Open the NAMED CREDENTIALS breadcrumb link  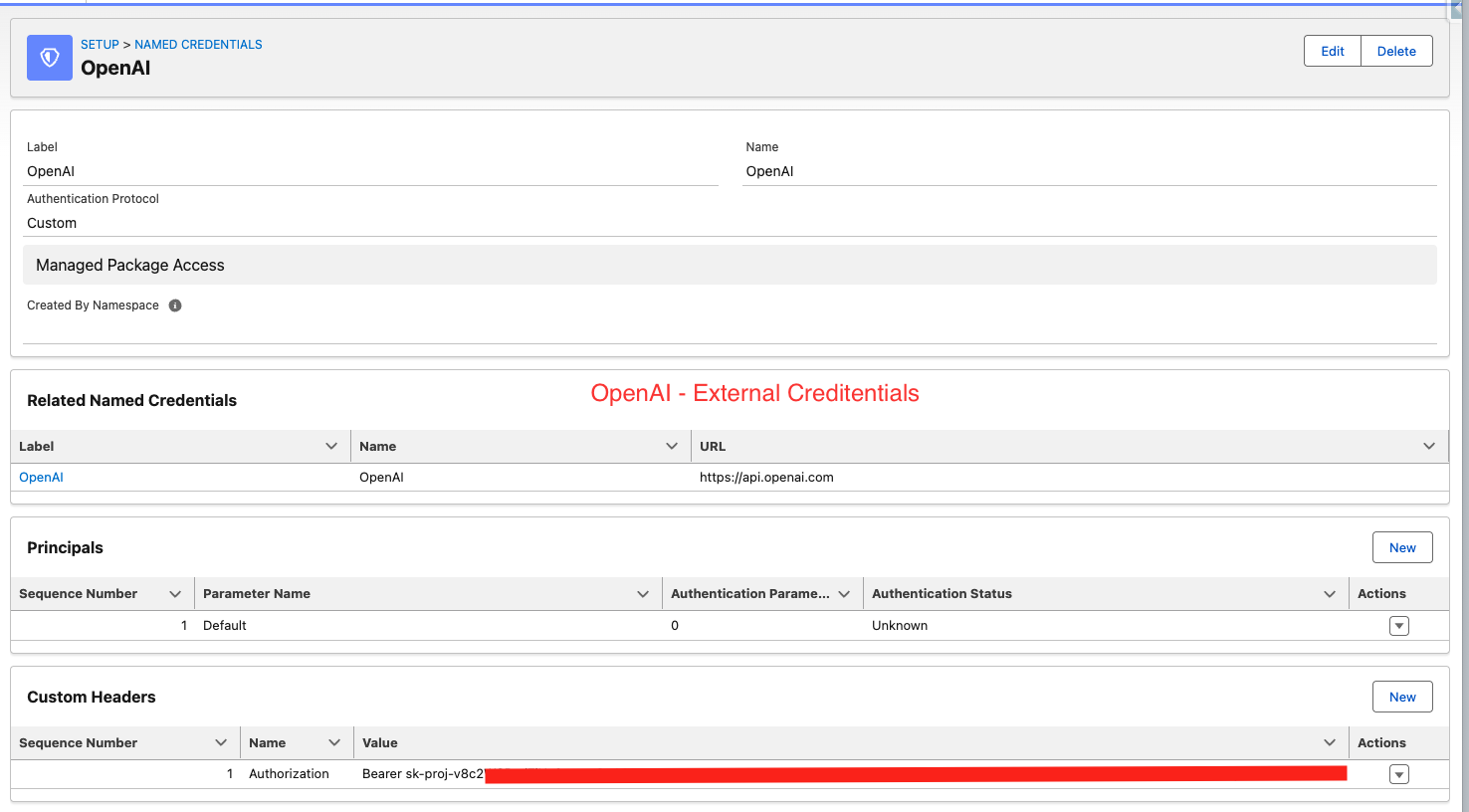[198, 45]
